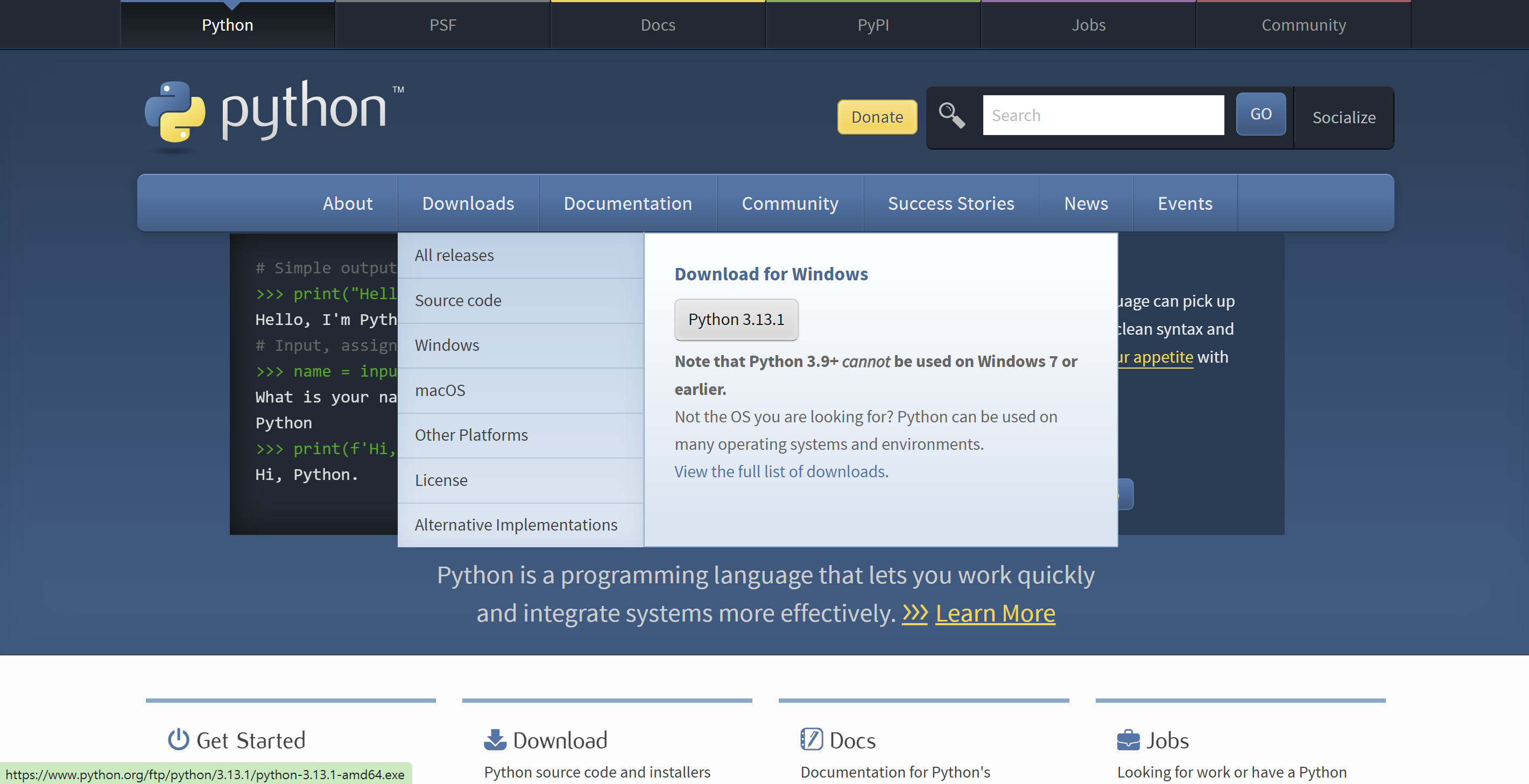Click the Download arrow icon
The width and height of the screenshot is (1529, 784).
tap(495, 739)
